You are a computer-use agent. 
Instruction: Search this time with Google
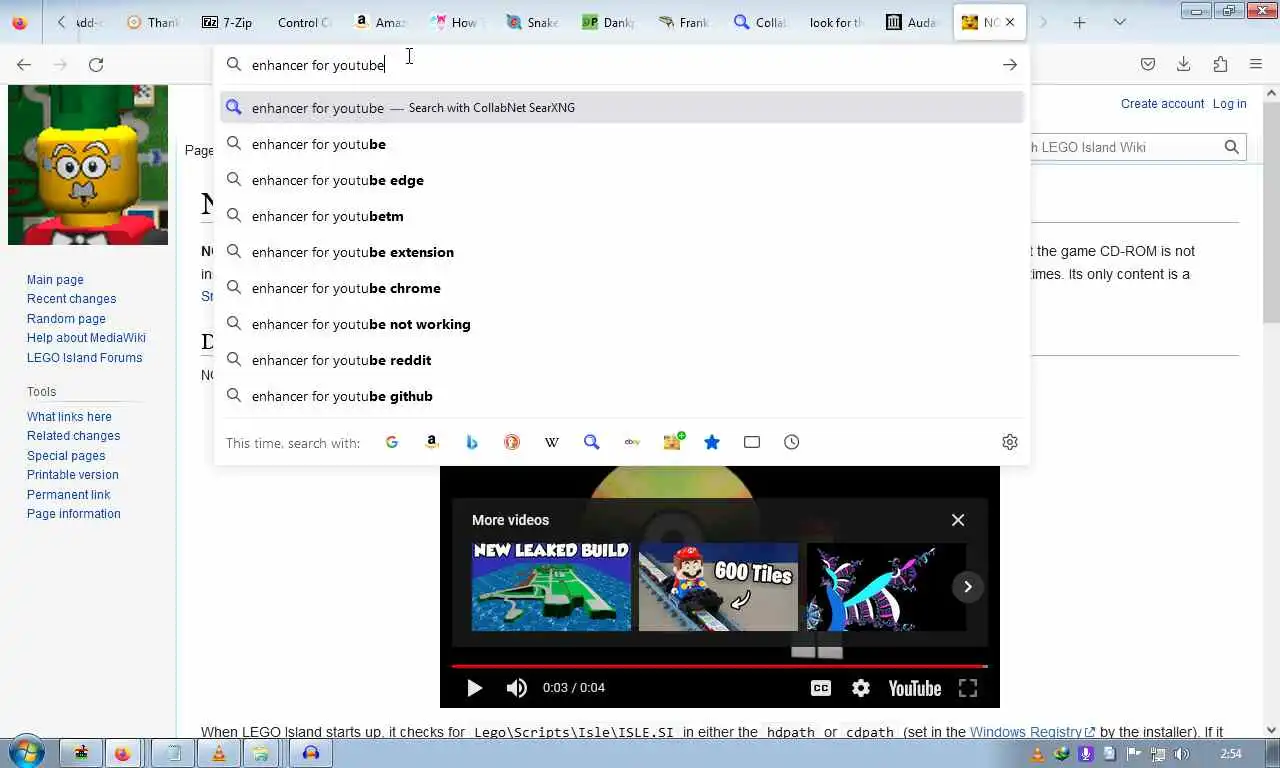tap(392, 442)
